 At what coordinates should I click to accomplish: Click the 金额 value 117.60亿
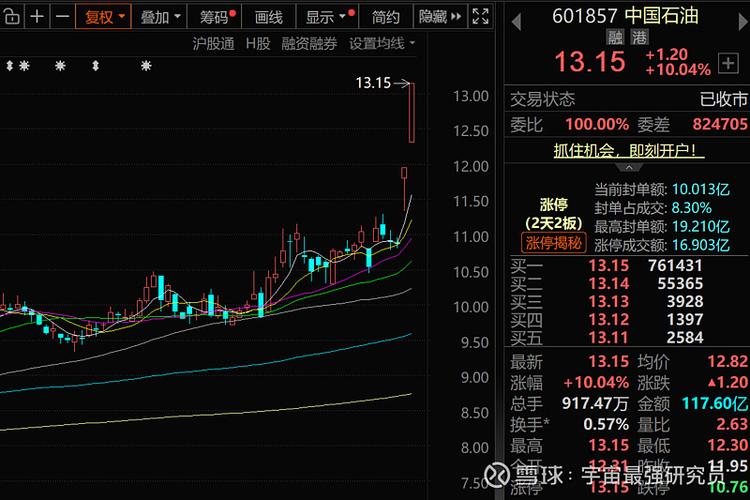(715, 403)
